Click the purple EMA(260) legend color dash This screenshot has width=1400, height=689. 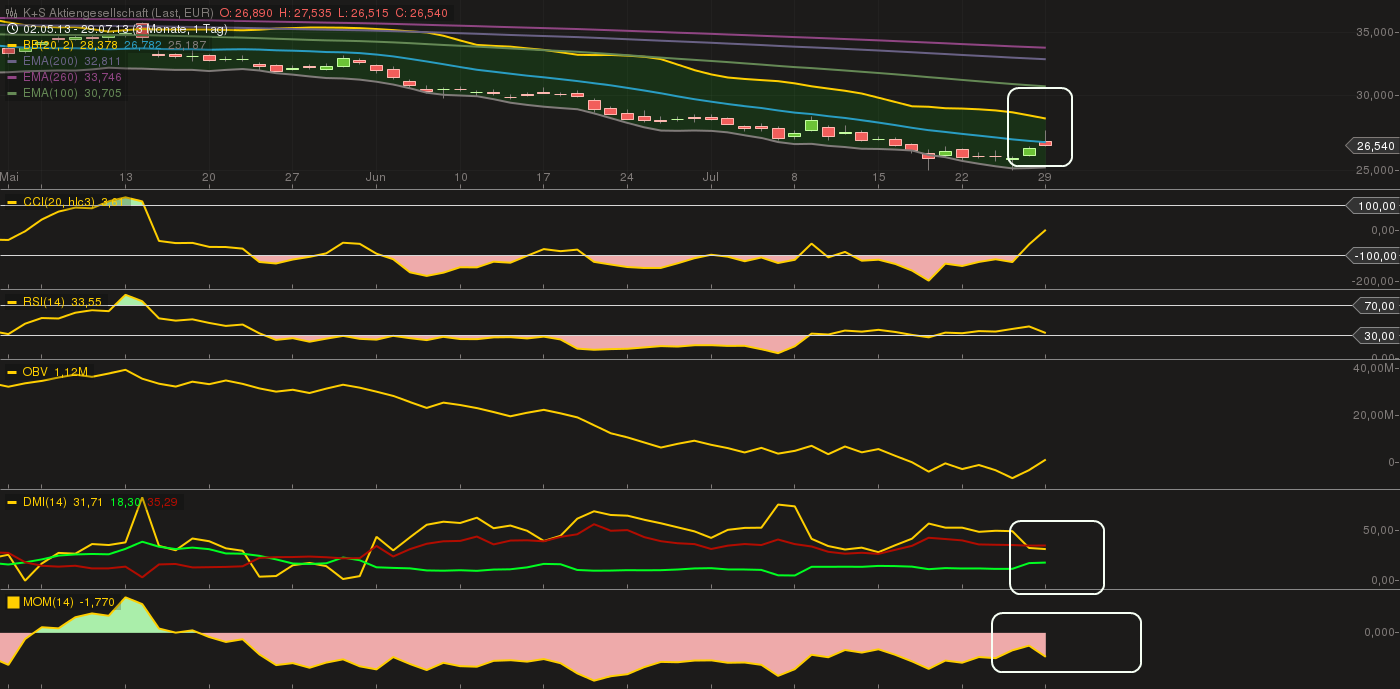click(x=12, y=77)
